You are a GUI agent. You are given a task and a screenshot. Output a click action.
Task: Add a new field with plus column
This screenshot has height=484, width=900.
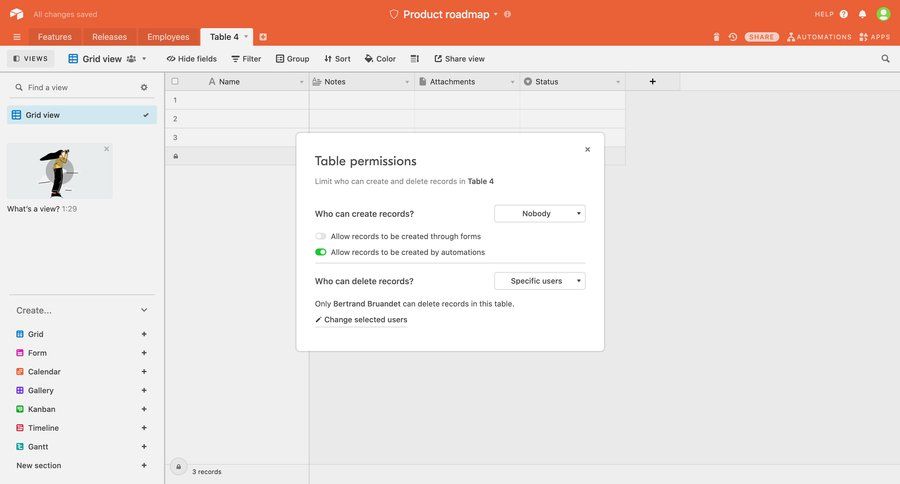(653, 82)
